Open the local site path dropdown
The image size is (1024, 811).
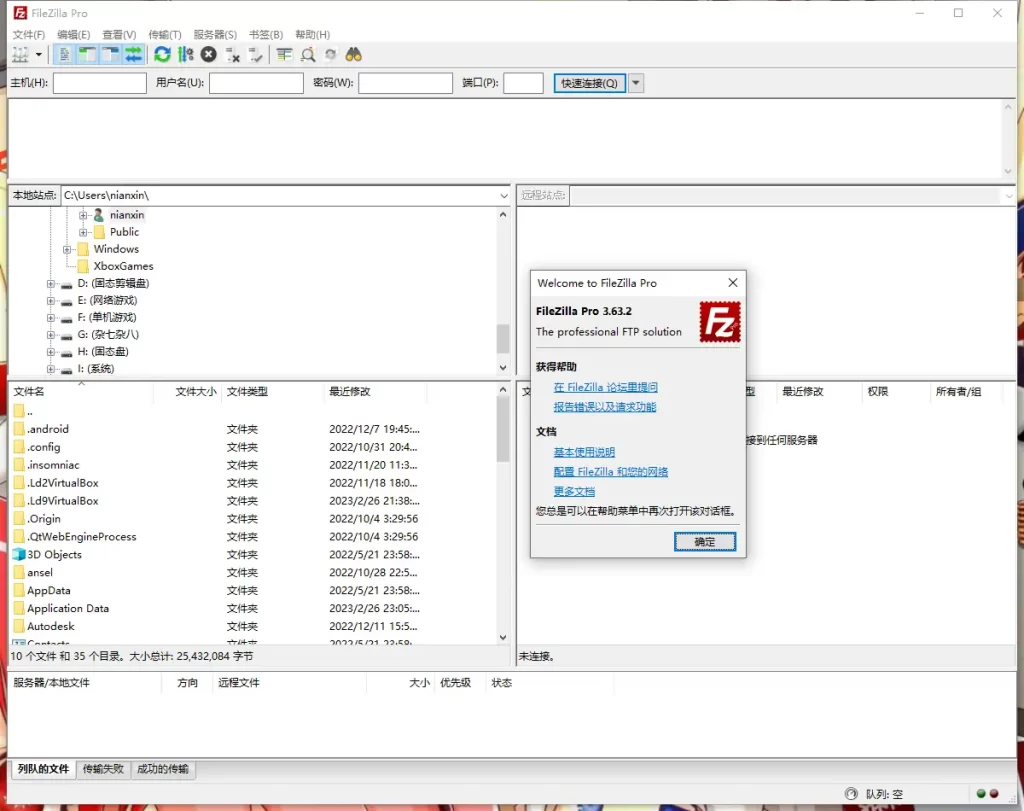point(504,195)
